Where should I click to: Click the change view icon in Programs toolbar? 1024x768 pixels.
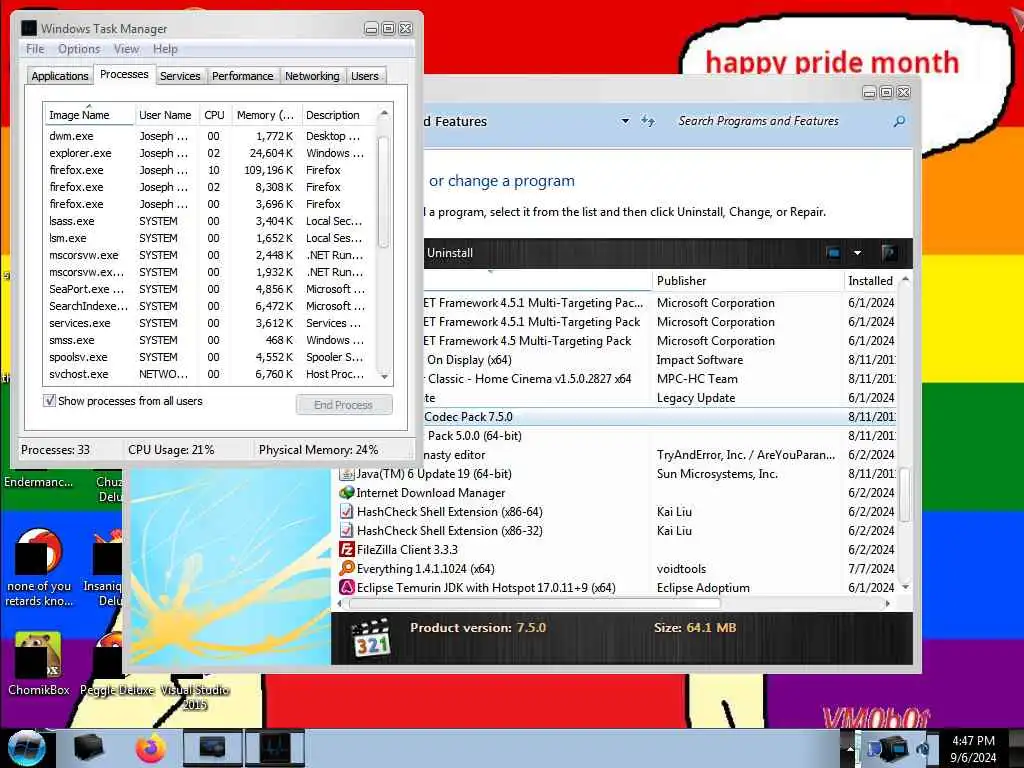coord(833,253)
